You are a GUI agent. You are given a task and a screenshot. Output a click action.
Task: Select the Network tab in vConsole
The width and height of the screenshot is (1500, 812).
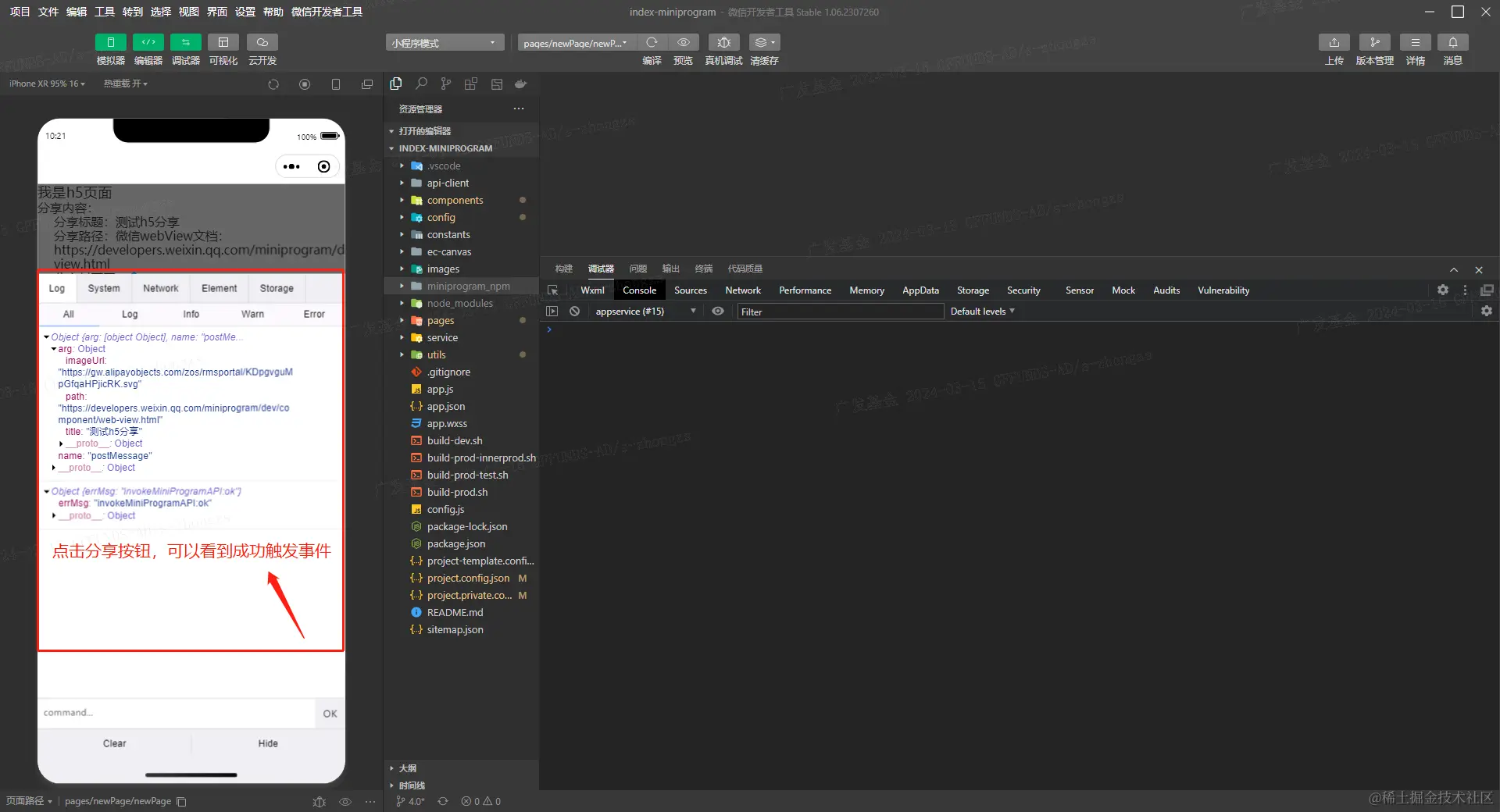(x=161, y=289)
